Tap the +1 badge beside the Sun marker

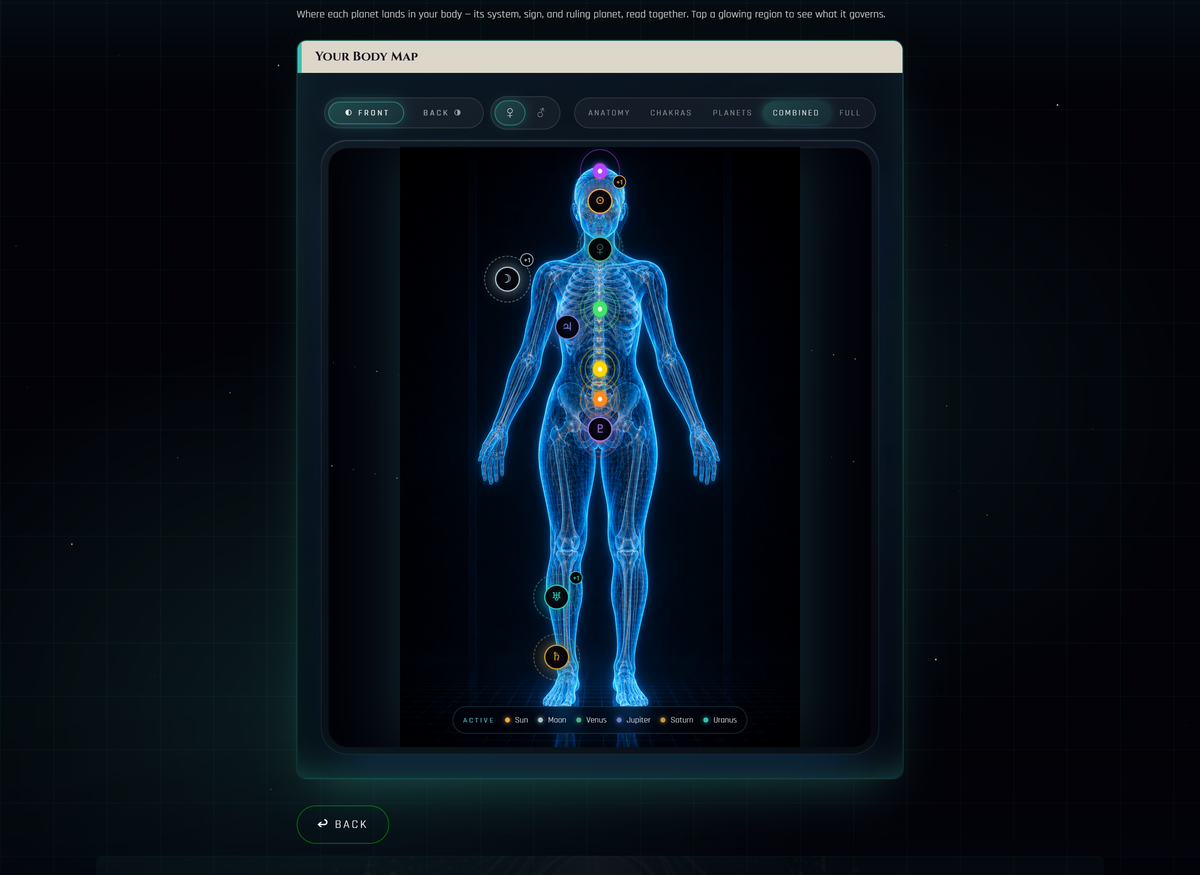coord(619,182)
